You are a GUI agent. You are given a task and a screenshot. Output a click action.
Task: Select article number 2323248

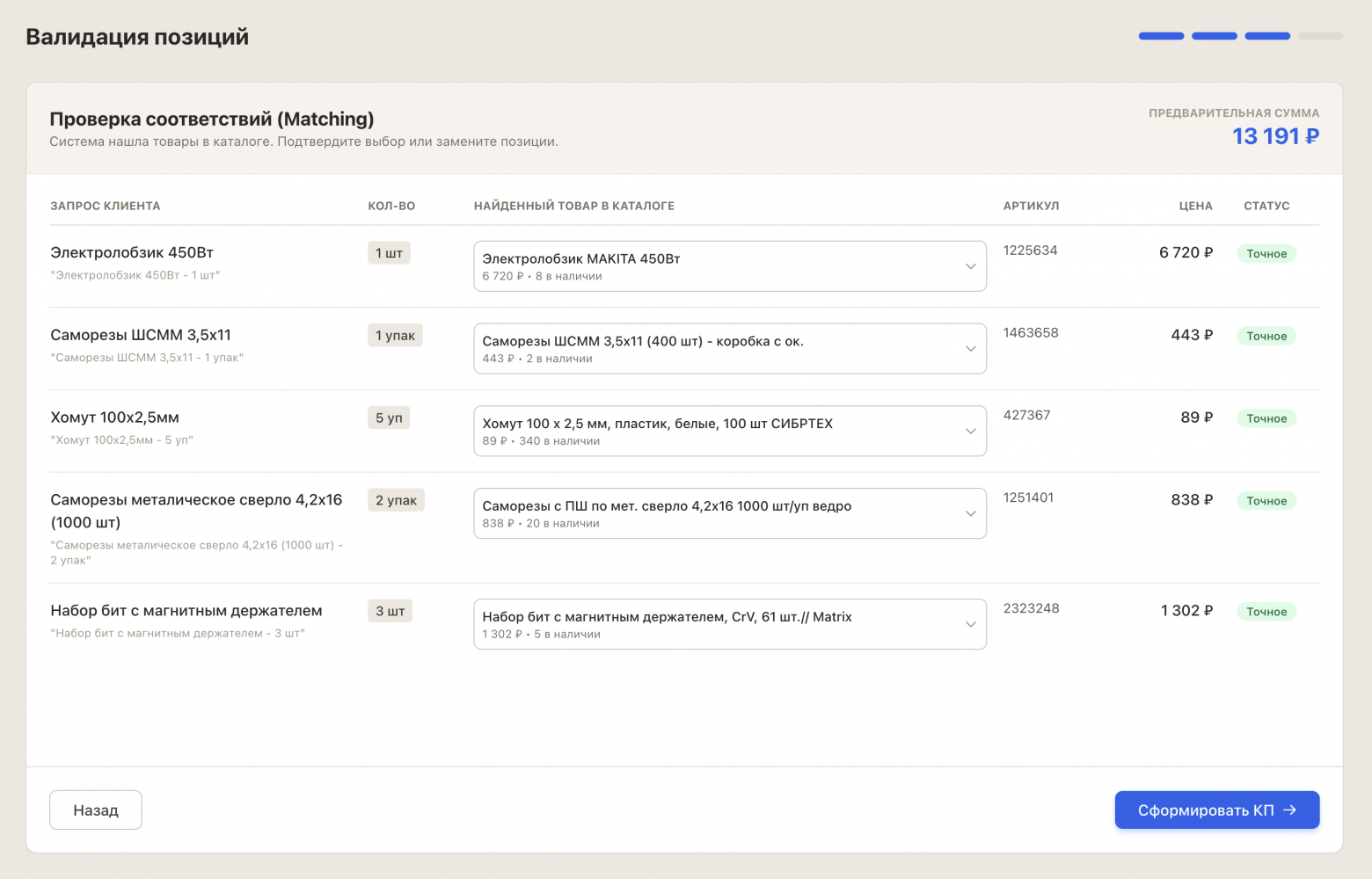coord(1032,608)
